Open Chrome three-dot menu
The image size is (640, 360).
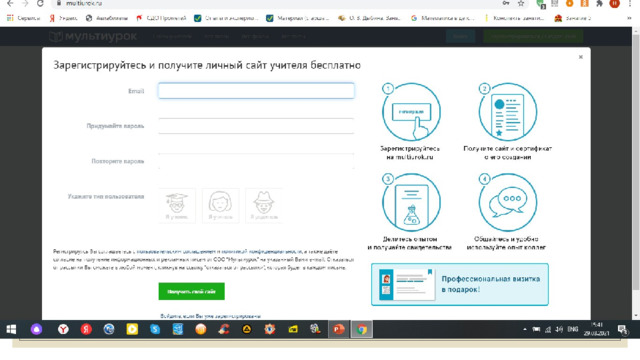(x=630, y=3)
